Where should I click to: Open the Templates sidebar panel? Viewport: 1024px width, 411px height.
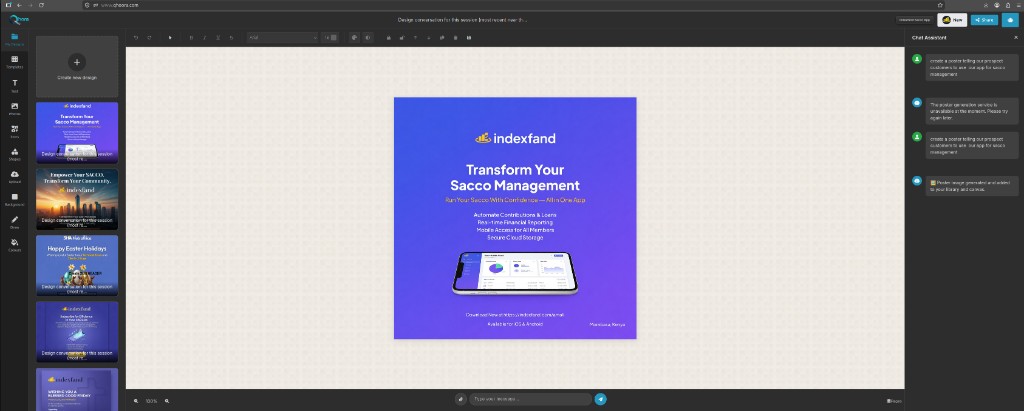point(14,62)
